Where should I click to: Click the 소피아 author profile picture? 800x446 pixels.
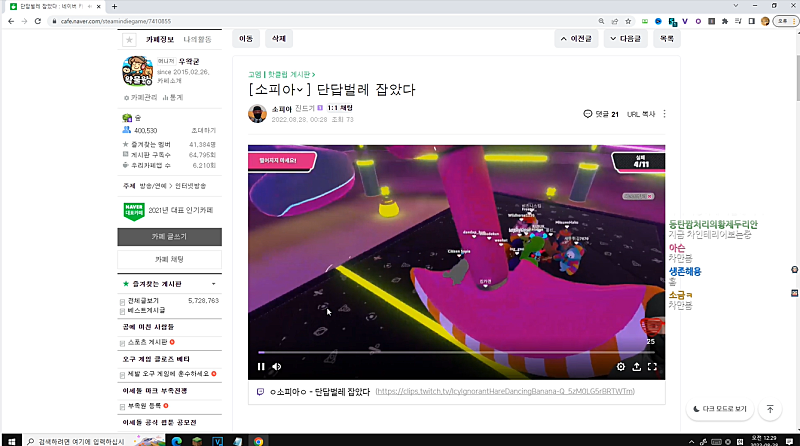257,113
